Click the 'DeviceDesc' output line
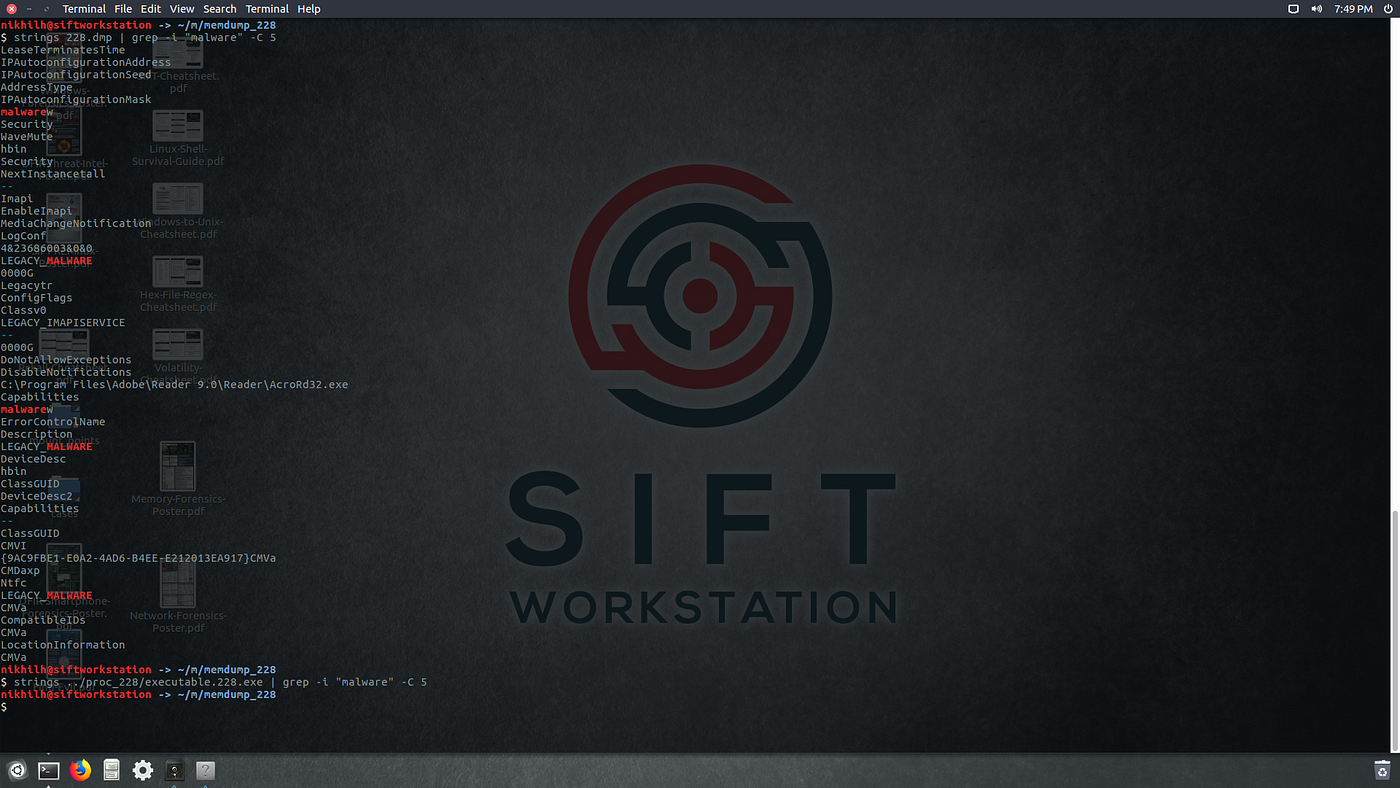 click(33, 458)
